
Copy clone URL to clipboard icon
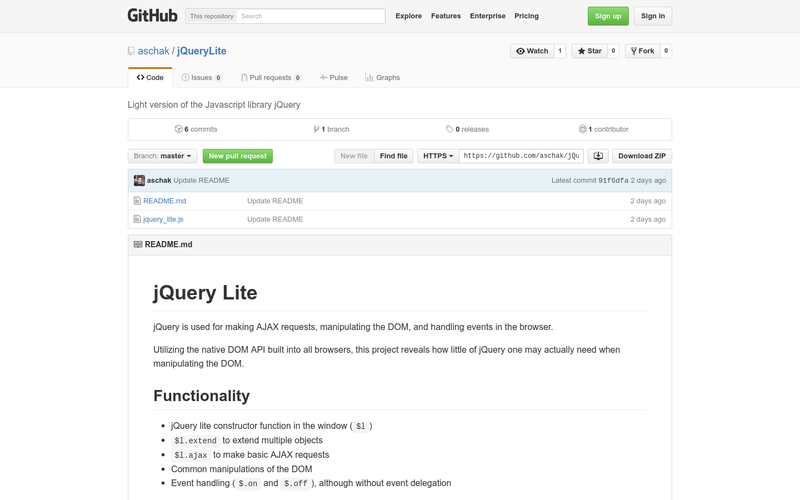(598, 156)
